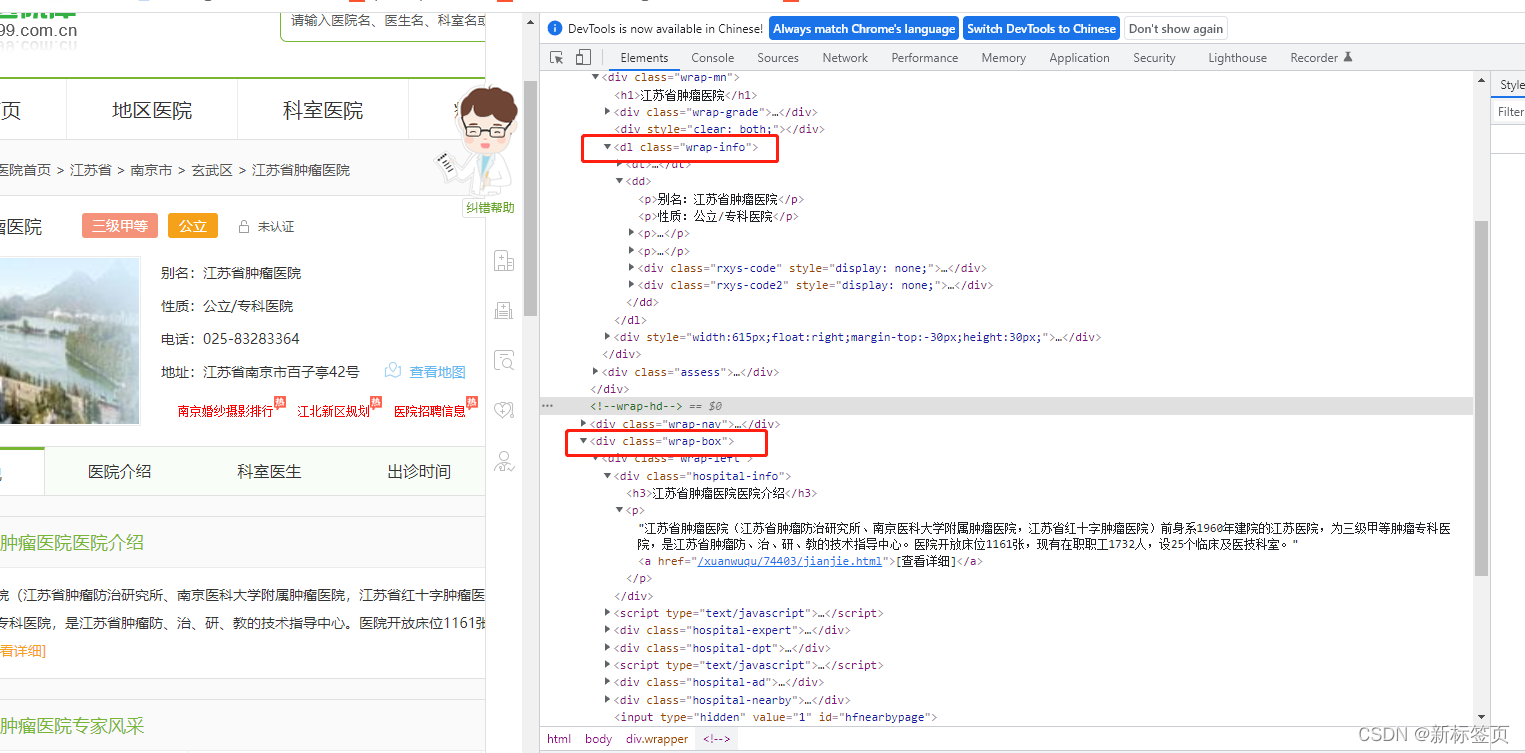Click the lock icon next to 未认证
The height and width of the screenshot is (753, 1525).
(243, 227)
